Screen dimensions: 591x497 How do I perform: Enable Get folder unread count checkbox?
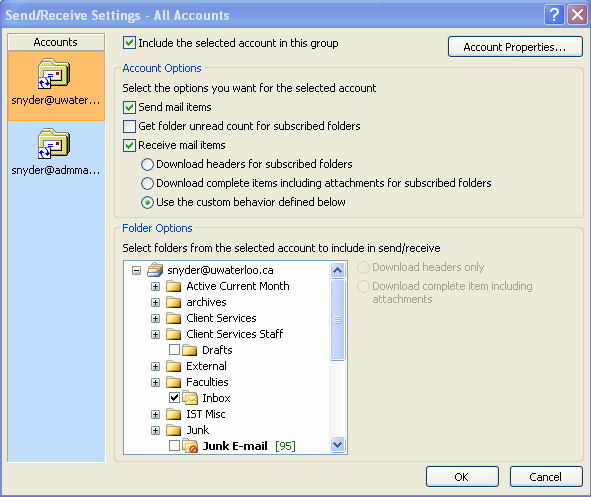tap(129, 126)
